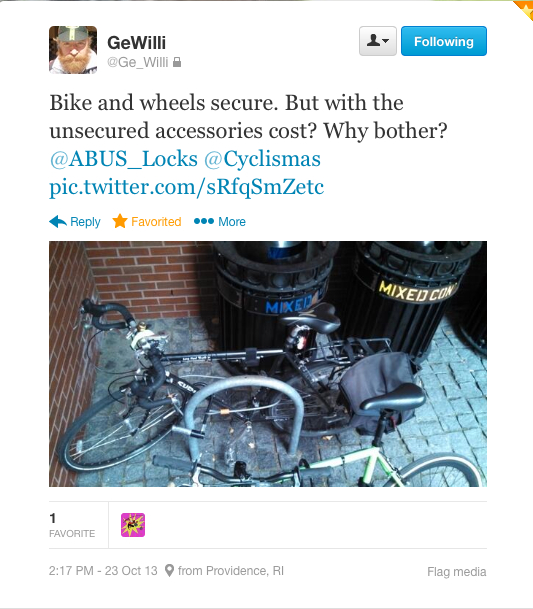Open the @Ge_Willi handle link

pyautogui.click(x=138, y=62)
